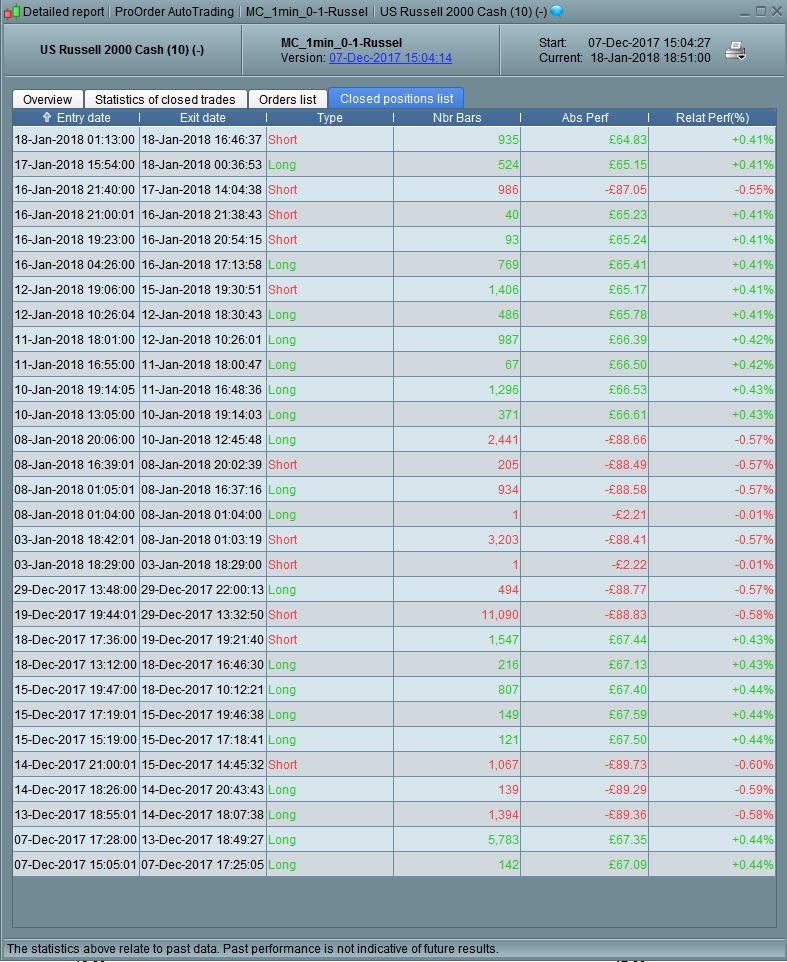Select exit date 18-Jan-2018 00:36:53

201,165
